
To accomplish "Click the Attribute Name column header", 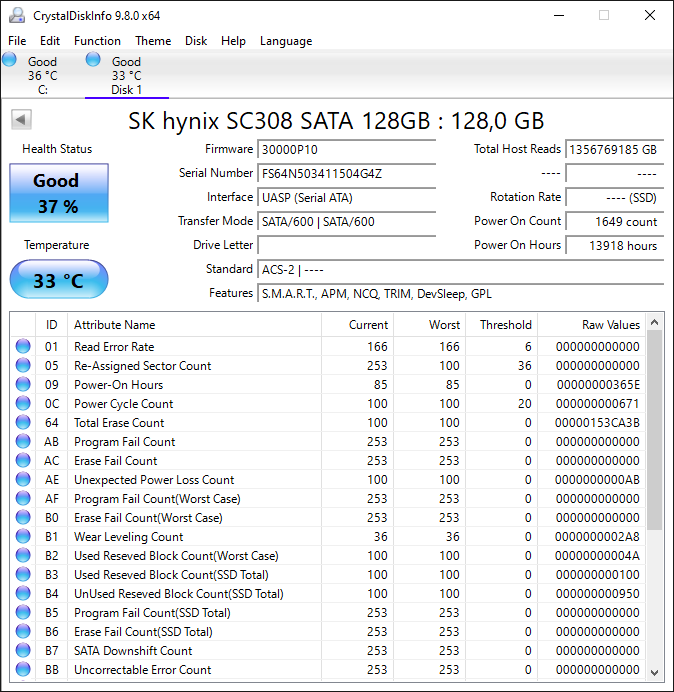I will tap(194, 325).
